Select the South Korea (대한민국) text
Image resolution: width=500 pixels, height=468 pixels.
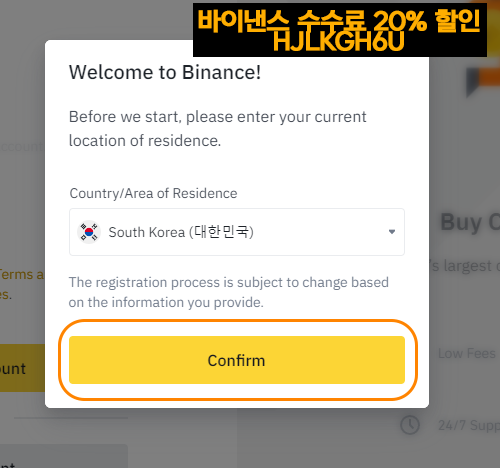pos(181,232)
